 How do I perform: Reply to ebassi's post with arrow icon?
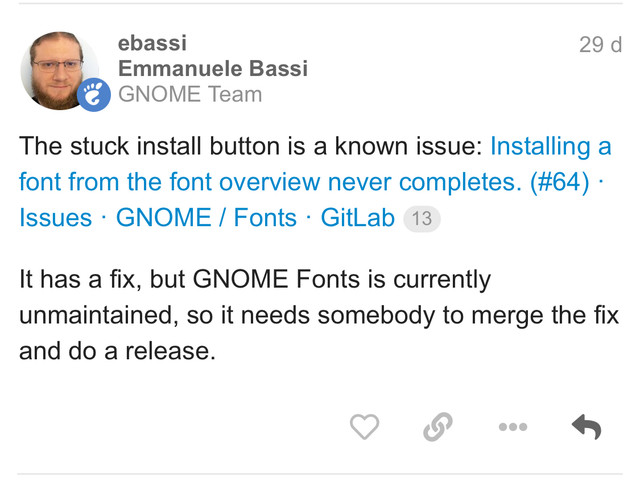pos(587,427)
